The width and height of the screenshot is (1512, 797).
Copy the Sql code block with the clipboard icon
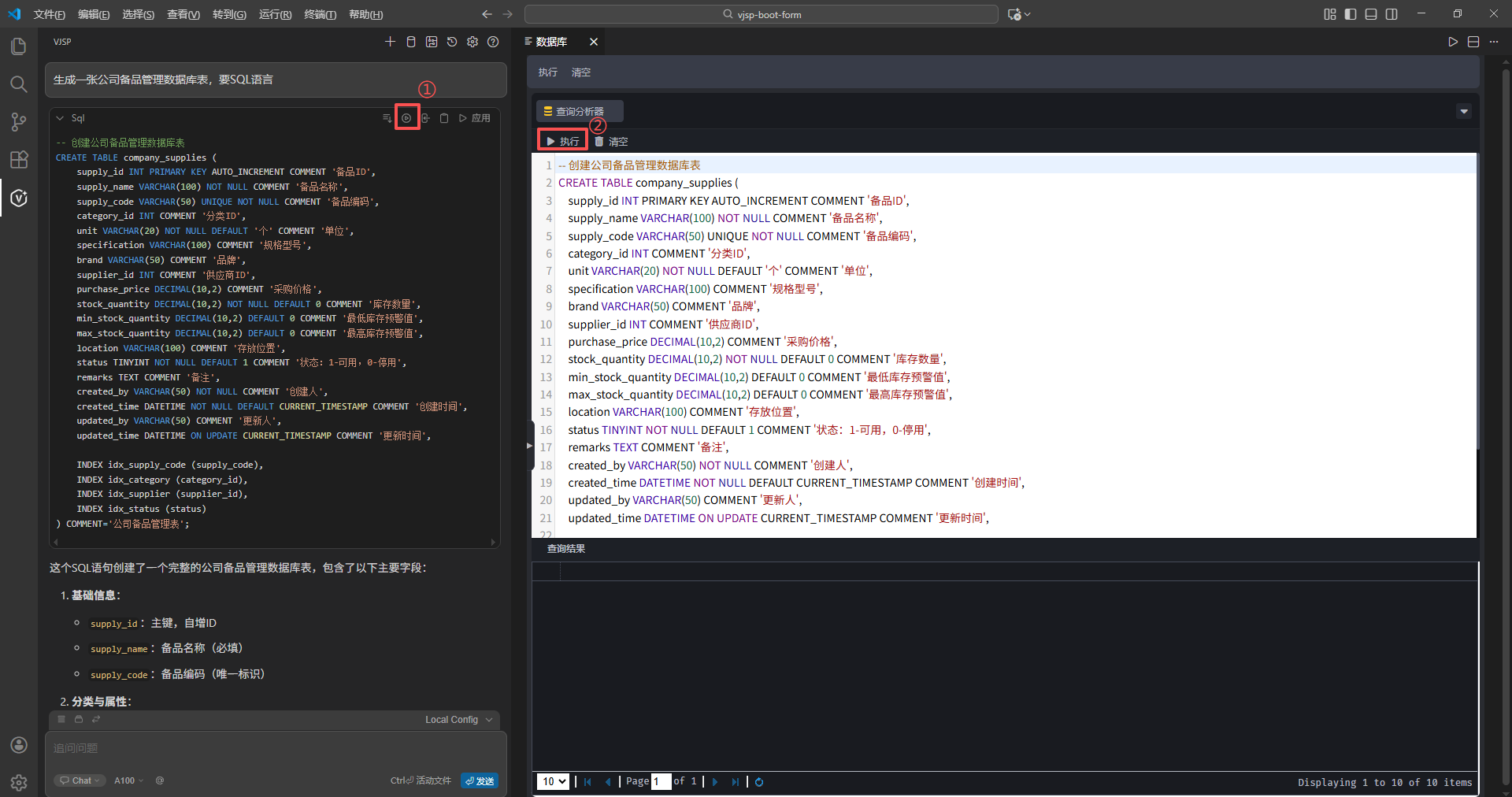point(444,118)
